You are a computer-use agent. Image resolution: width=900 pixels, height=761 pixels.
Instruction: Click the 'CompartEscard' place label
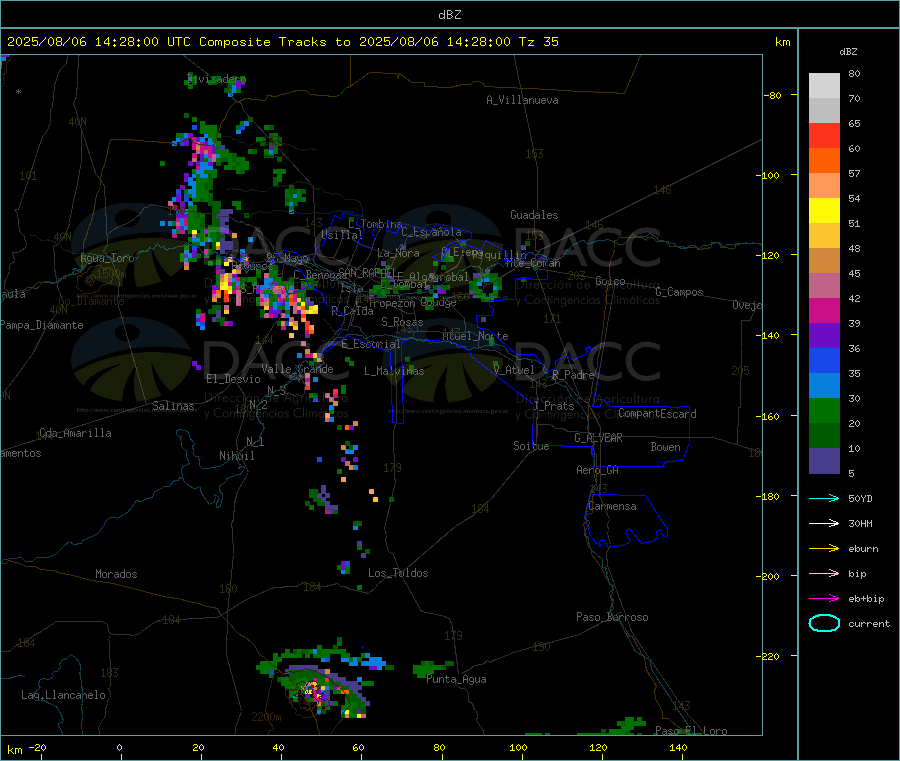click(657, 414)
